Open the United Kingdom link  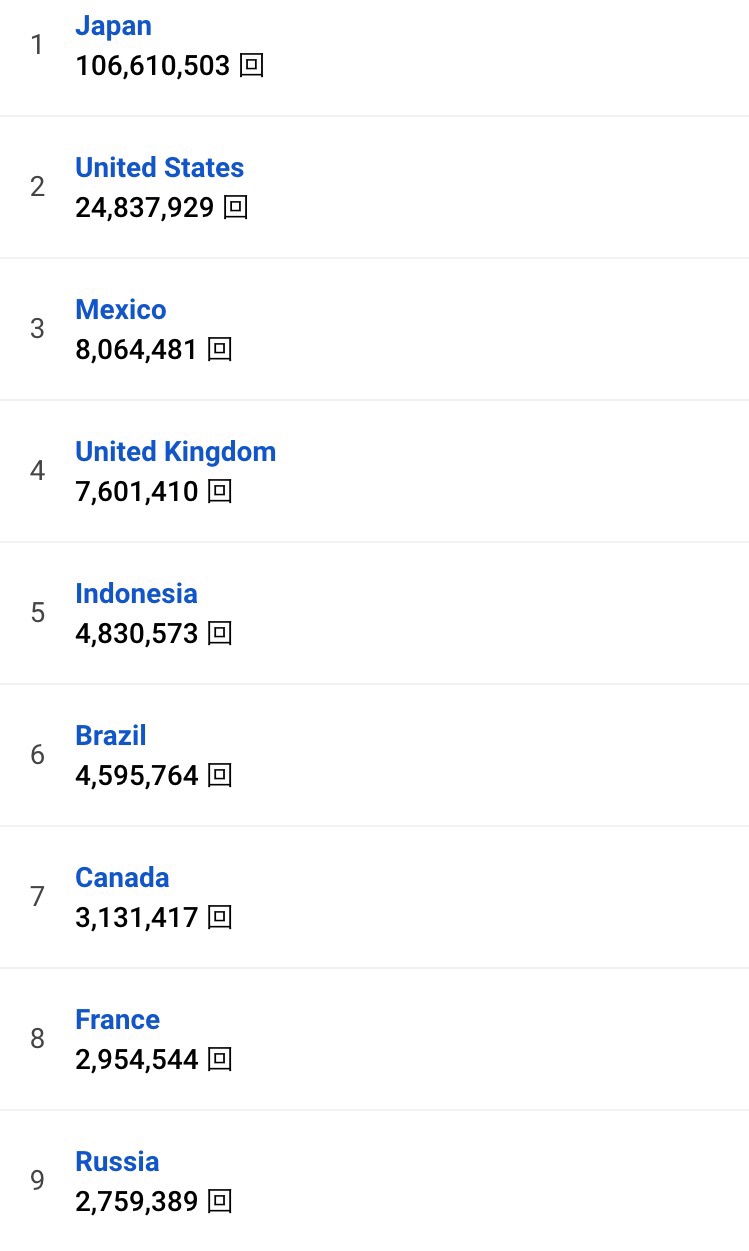(175, 451)
